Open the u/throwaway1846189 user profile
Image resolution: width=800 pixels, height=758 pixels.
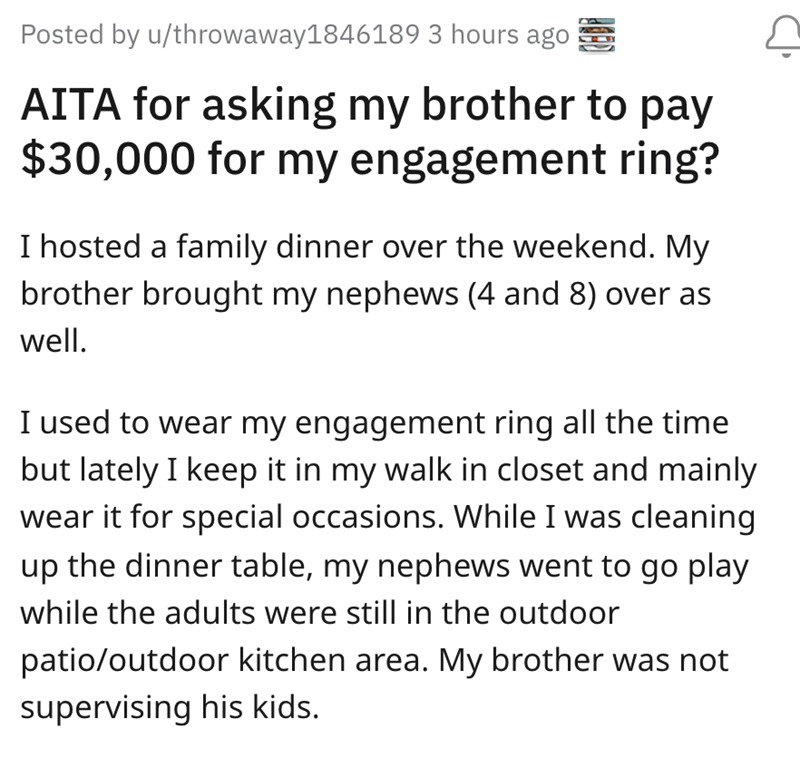283,35
